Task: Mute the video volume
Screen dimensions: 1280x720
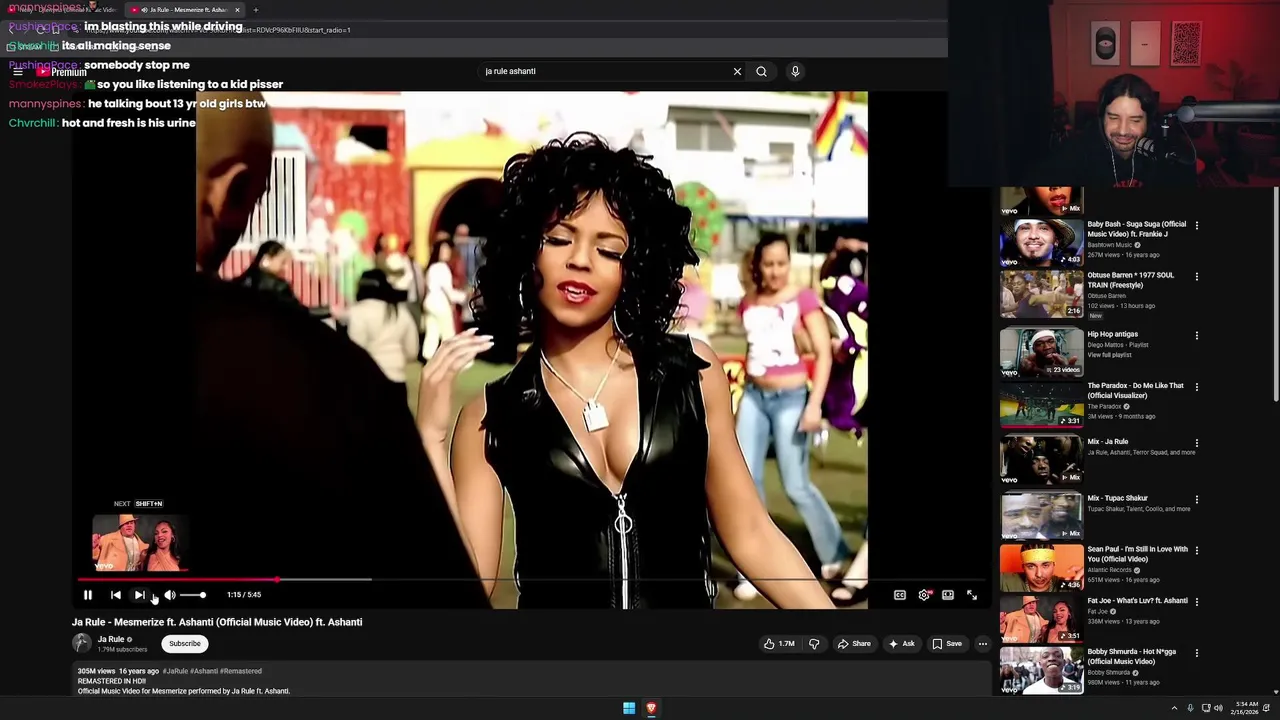Action: click(170, 595)
